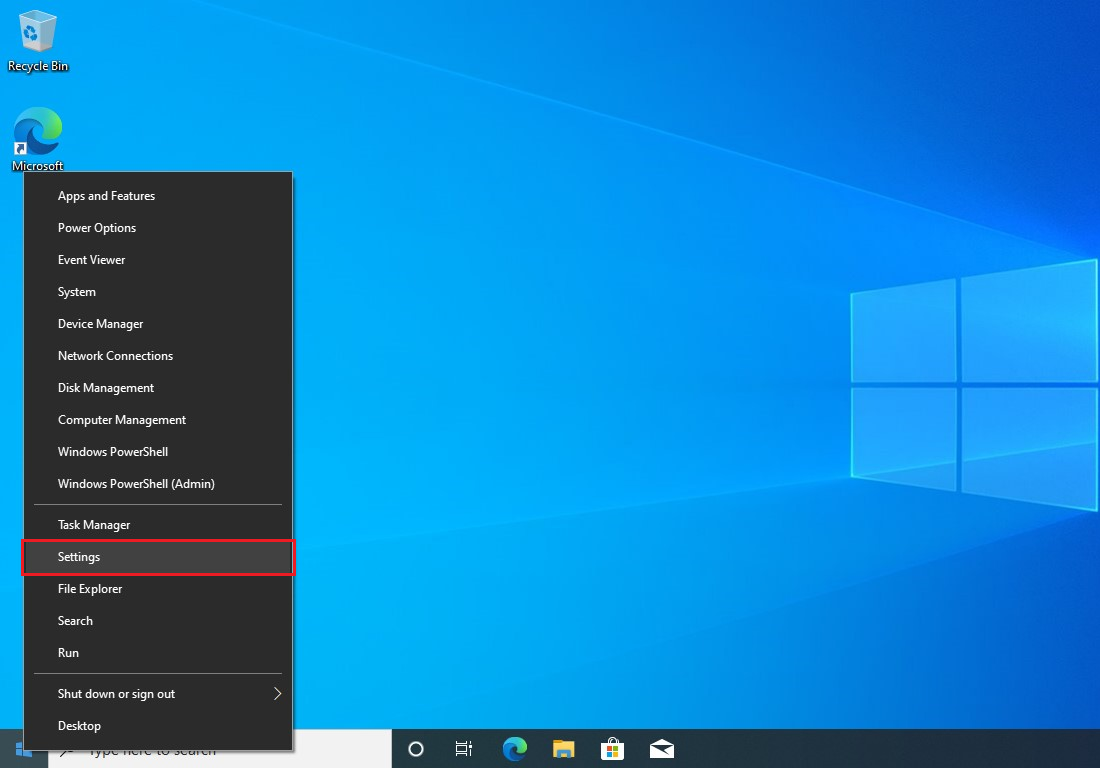The image size is (1100, 768).
Task: Open Task Manager
Action: pyautogui.click(x=158, y=525)
